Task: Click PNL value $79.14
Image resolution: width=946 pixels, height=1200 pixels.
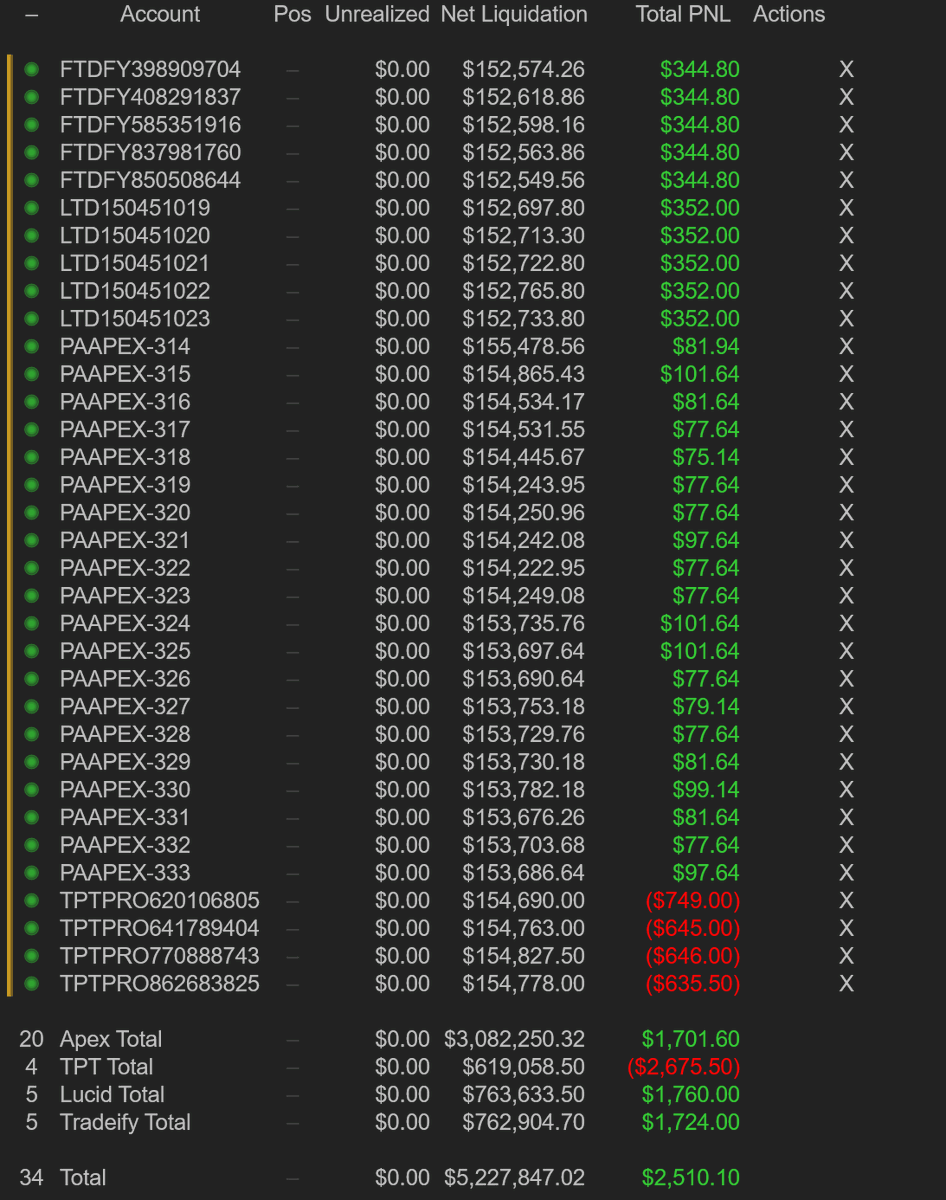Action: click(x=706, y=707)
